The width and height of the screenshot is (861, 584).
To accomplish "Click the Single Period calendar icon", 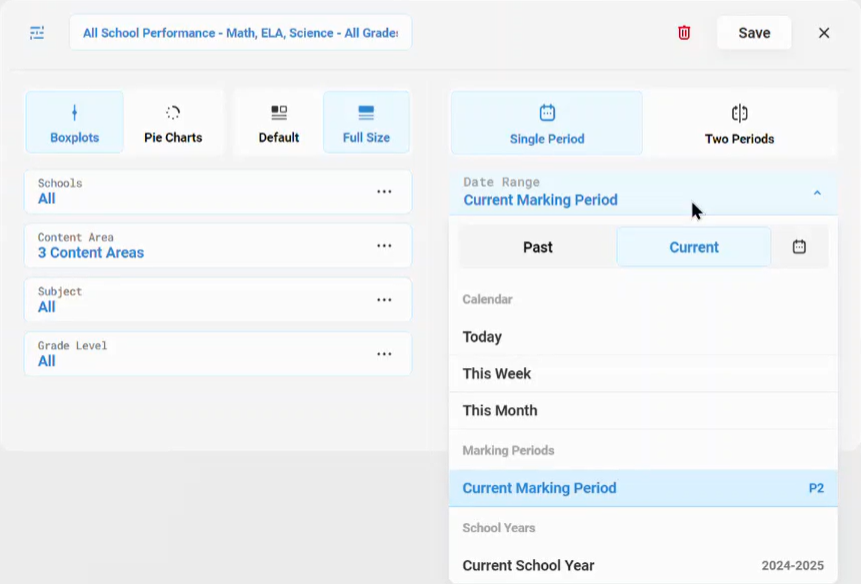I will [547, 113].
